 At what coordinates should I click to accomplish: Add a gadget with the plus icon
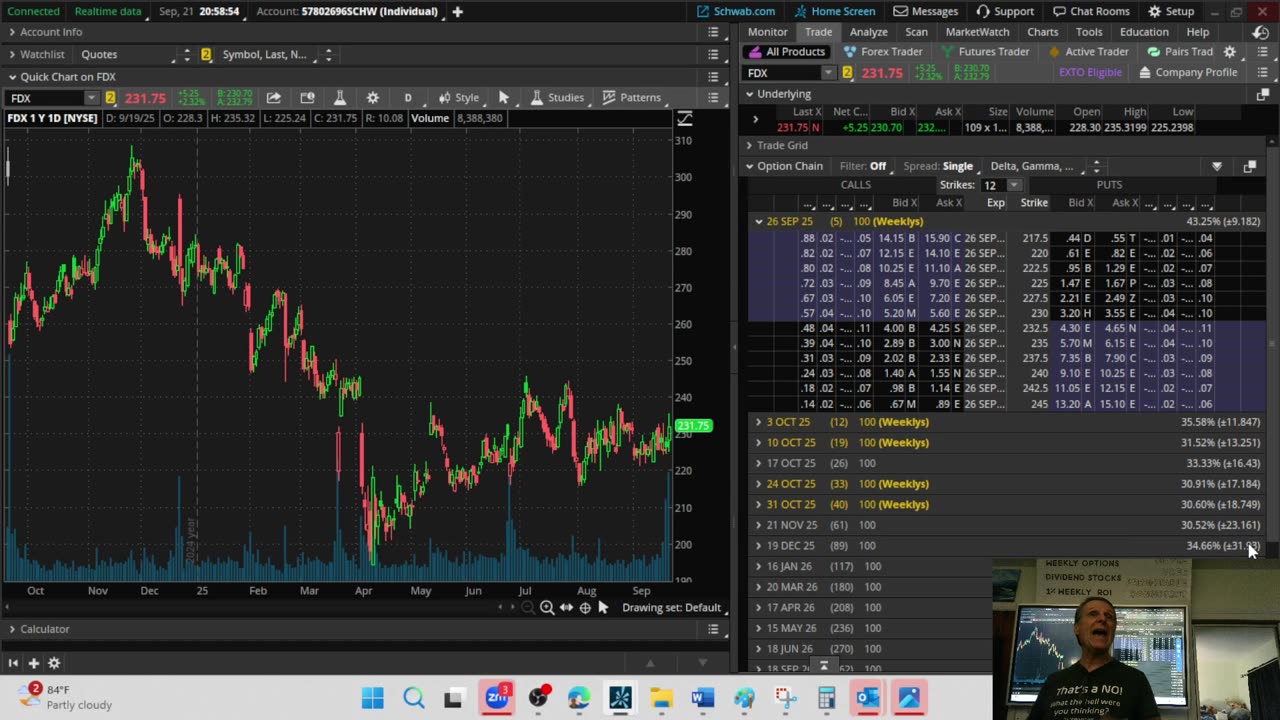pyautogui.click(x=33, y=663)
